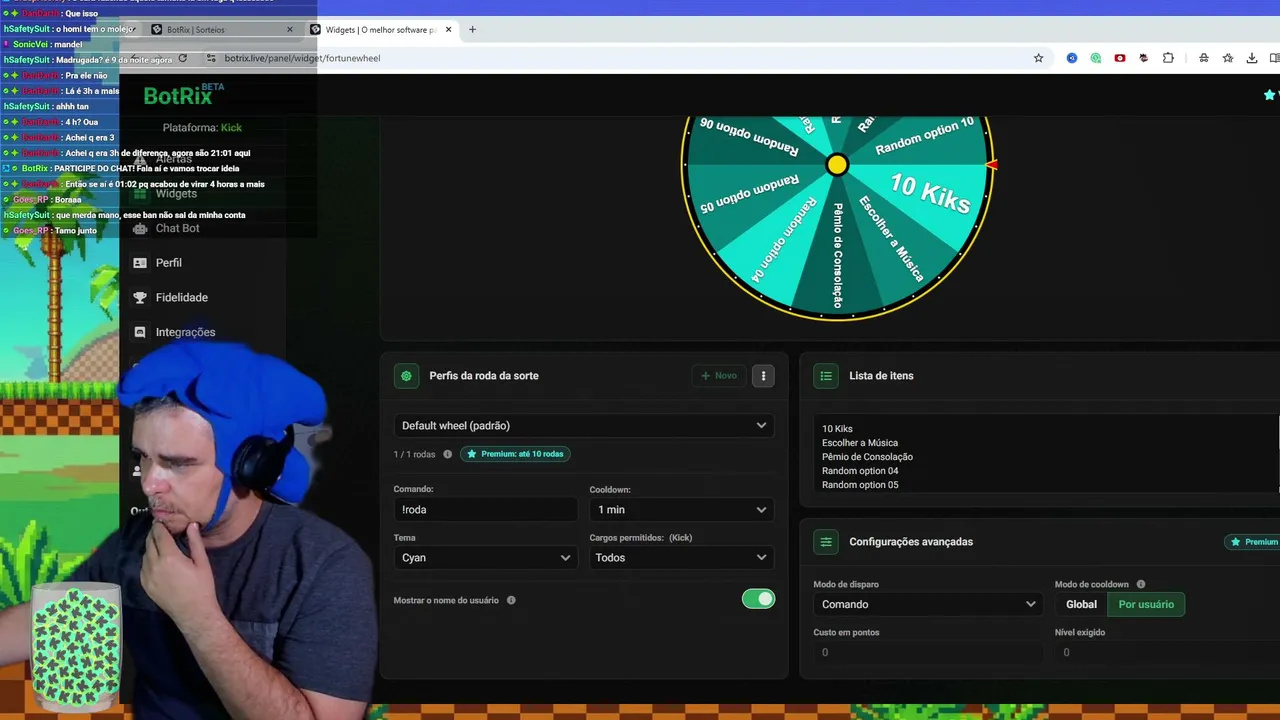Open Fidelidade in the sidebar
Viewport: 1280px width, 720px height.
point(181,297)
